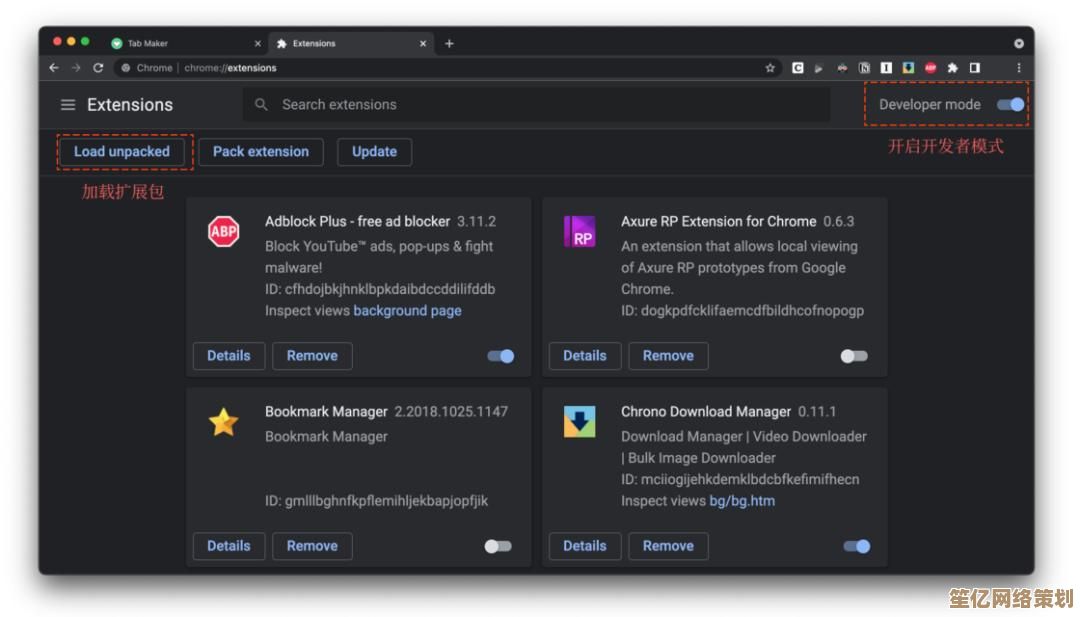Open Details for Bookmark Manager

pyautogui.click(x=229, y=546)
